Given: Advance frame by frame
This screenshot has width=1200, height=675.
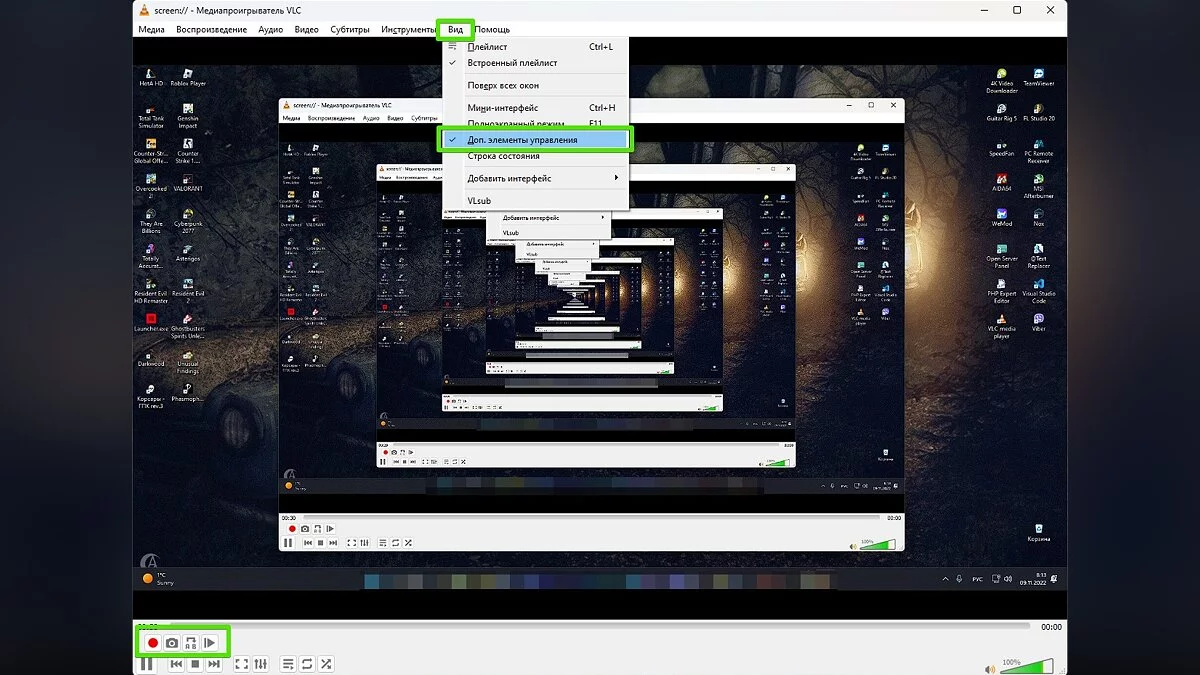Looking at the screenshot, I should (x=210, y=643).
